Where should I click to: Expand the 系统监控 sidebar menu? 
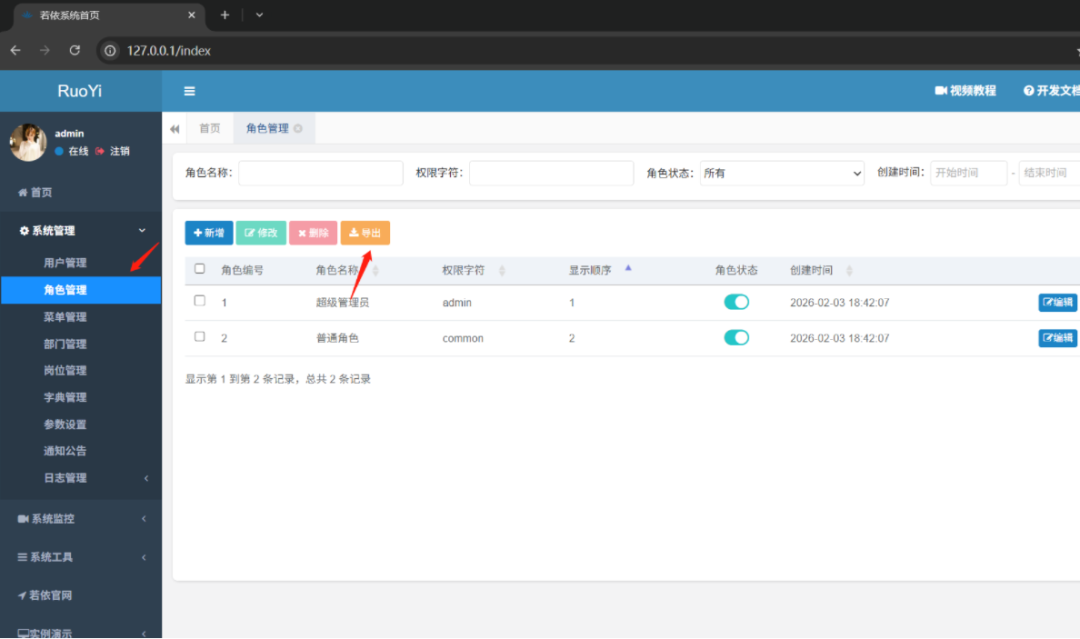(81, 518)
